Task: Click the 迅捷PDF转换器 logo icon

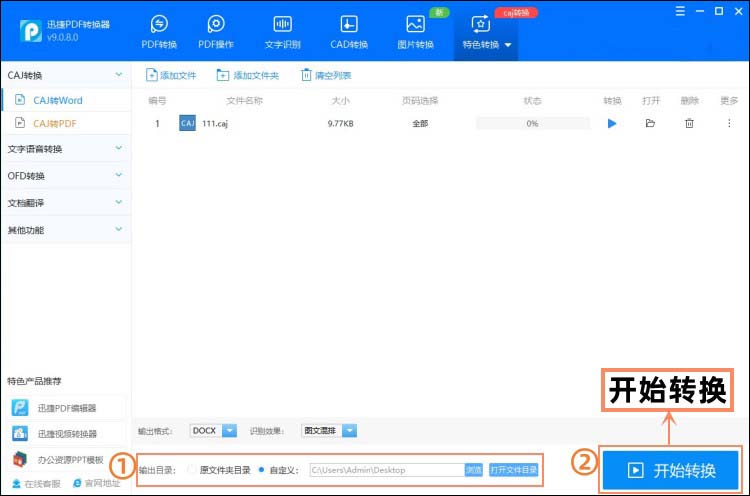Action: [x=31, y=31]
